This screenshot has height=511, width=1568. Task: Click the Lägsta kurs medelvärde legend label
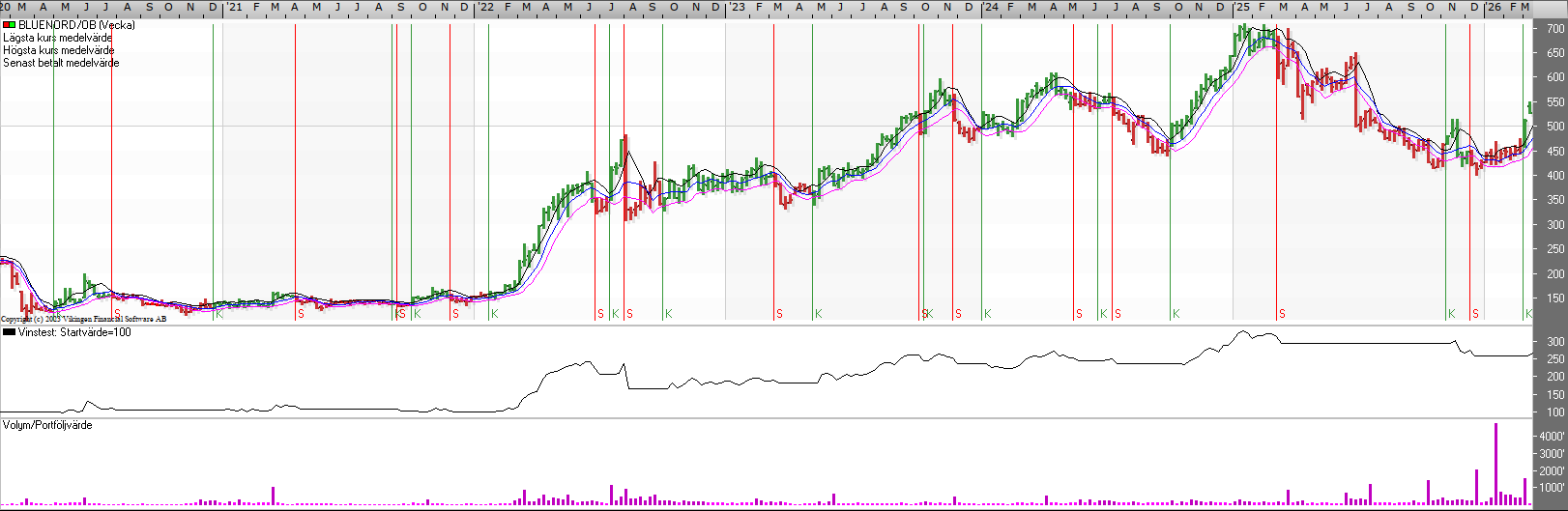click(58, 38)
